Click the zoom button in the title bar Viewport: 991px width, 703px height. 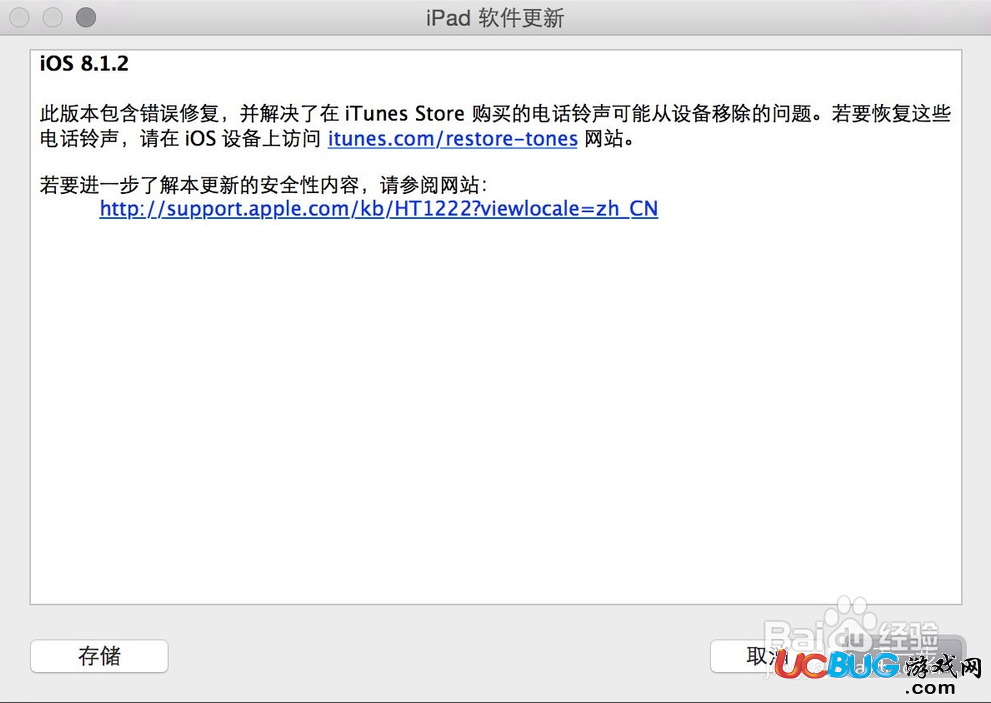pyautogui.click(x=86, y=17)
